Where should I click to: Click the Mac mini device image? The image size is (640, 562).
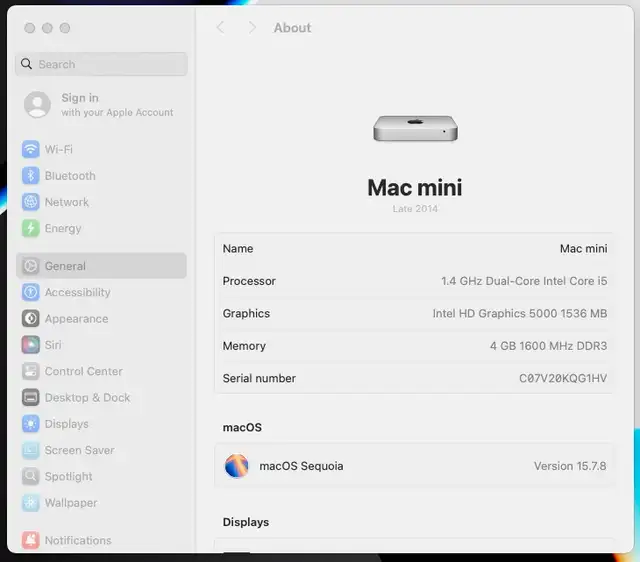click(x=415, y=129)
